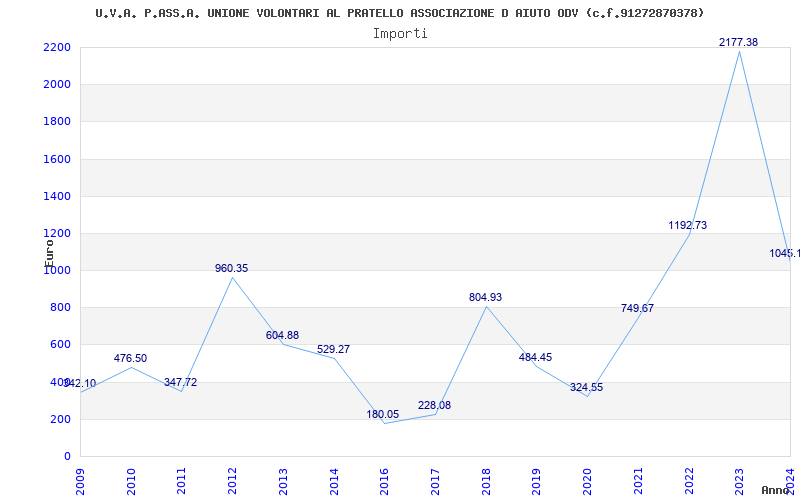The width and height of the screenshot is (800, 500).
Task: Select the 2018 x-axis year label
Action: pyautogui.click(x=486, y=481)
